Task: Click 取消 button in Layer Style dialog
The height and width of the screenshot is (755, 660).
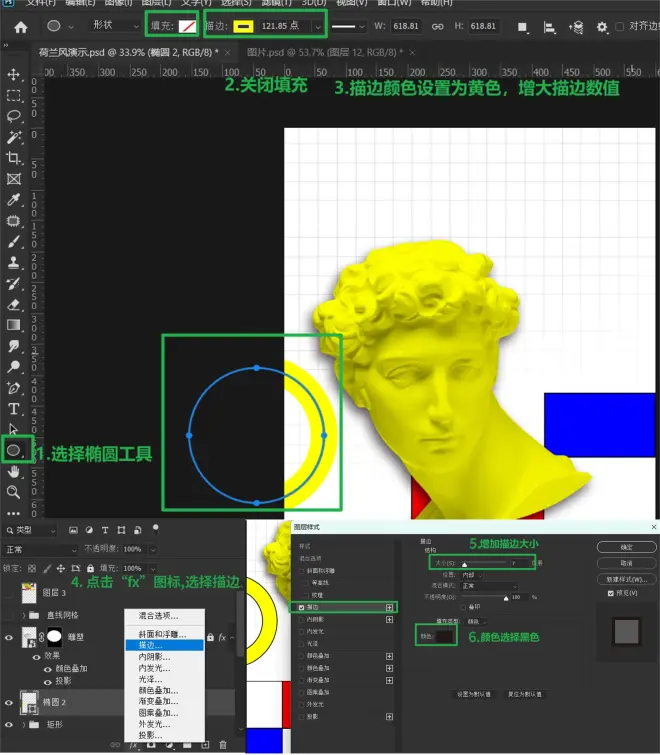Action: [627, 563]
